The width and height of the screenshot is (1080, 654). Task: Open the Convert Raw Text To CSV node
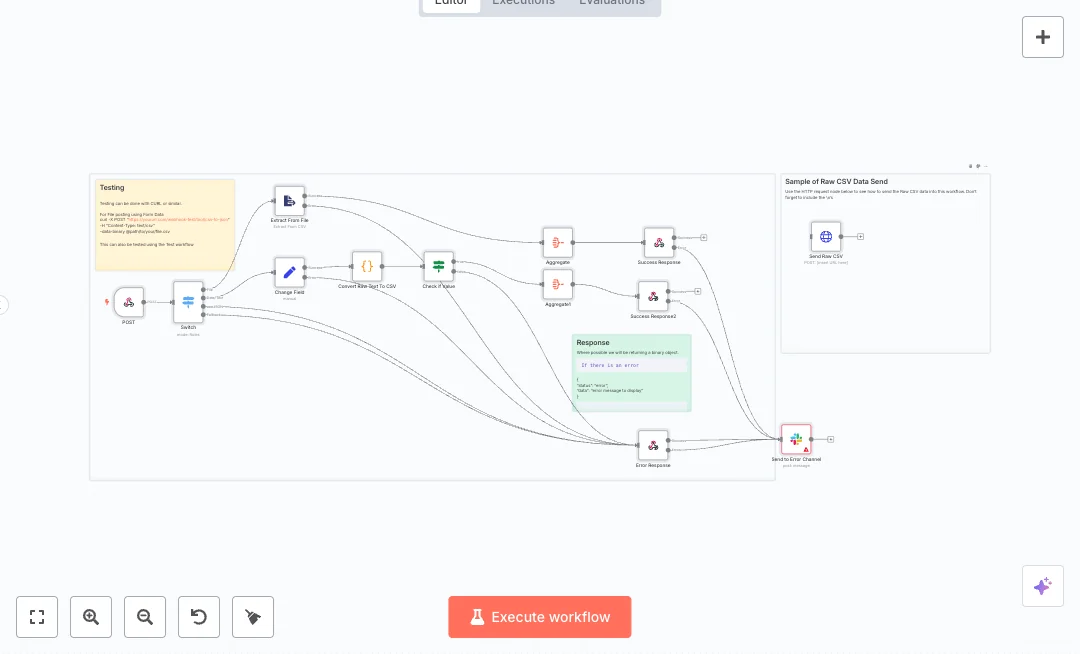367,266
